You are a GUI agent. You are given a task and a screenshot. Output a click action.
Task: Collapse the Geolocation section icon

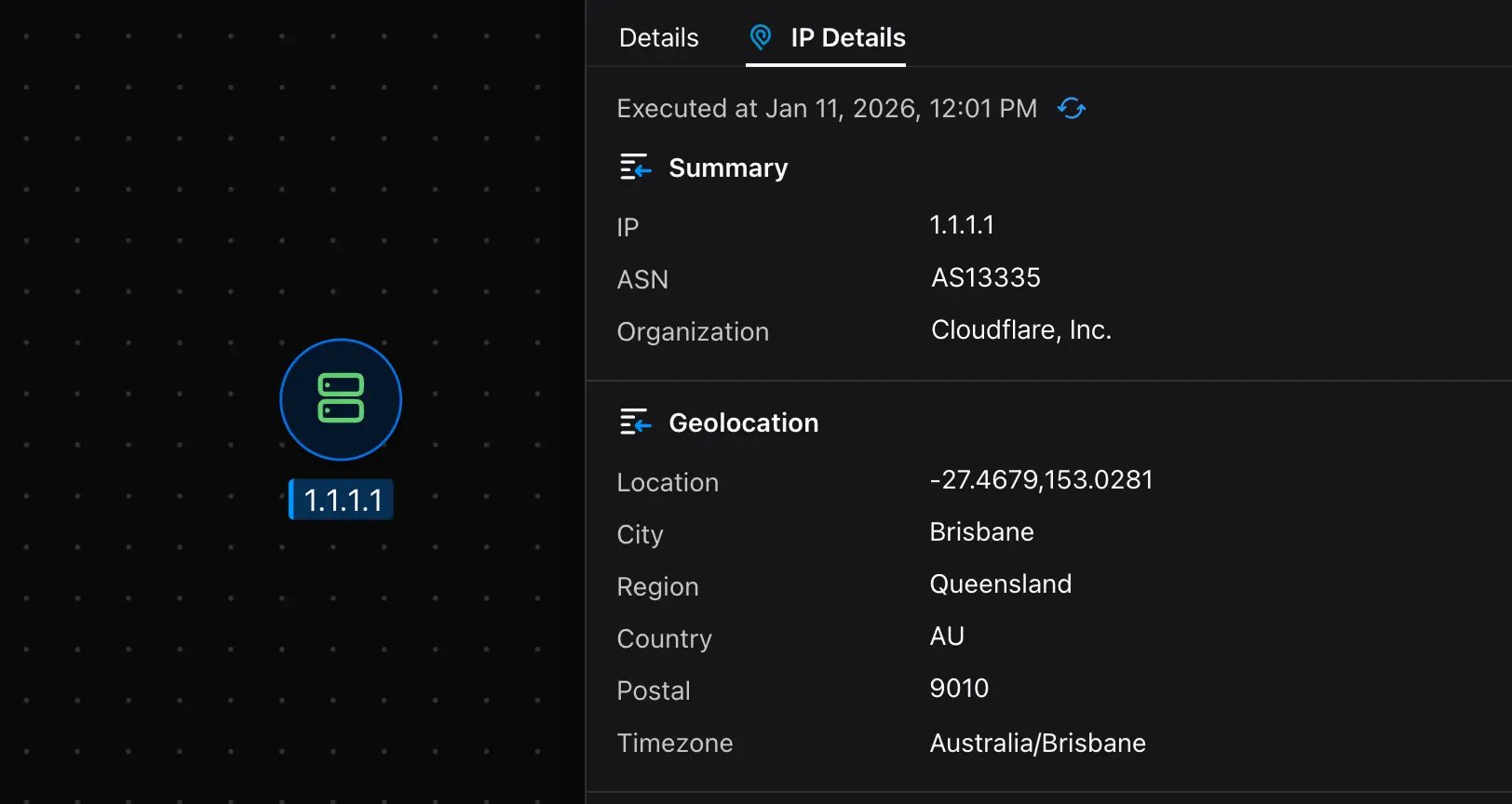pos(636,422)
